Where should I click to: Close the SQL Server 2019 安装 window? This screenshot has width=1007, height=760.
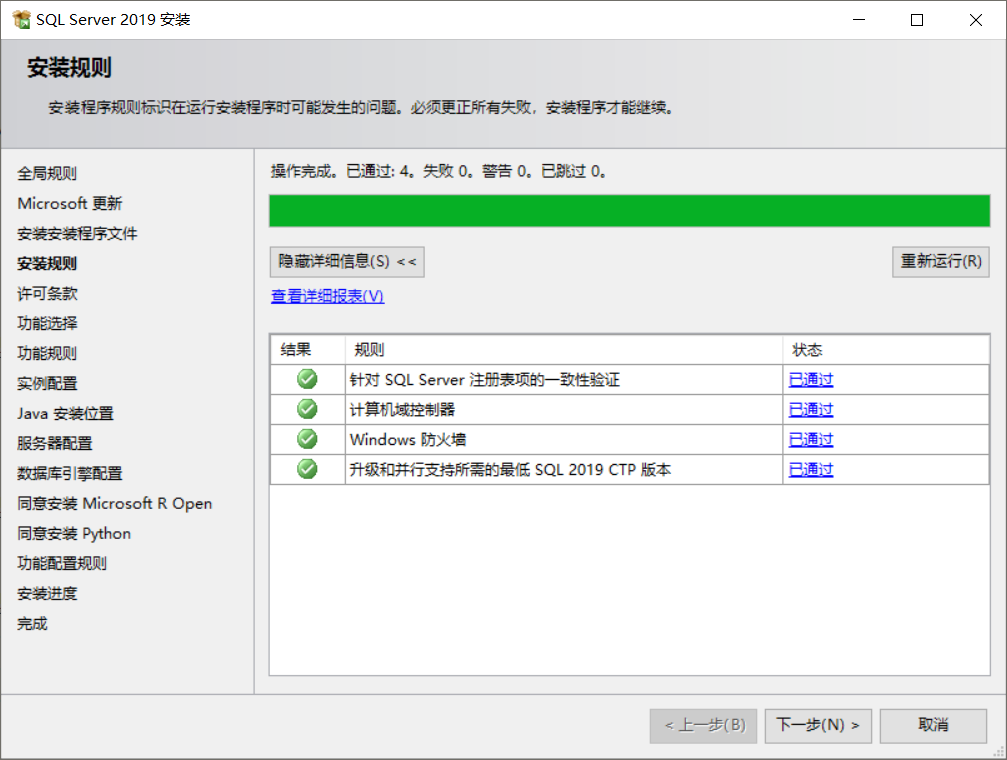[976, 20]
